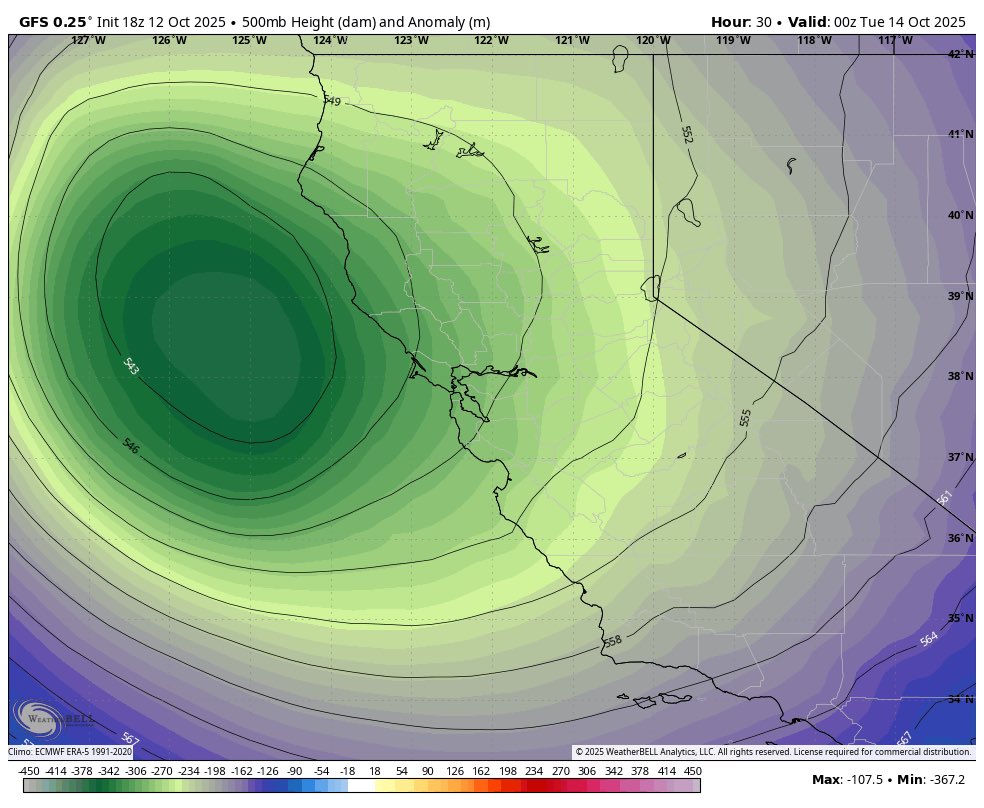Click the -378 value on the color scale
Screen dimensions: 984x808
pyautogui.click(x=82, y=771)
